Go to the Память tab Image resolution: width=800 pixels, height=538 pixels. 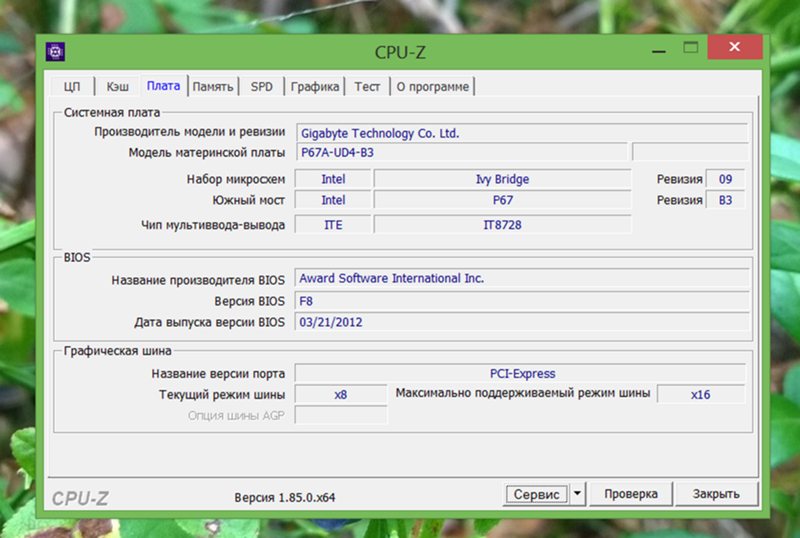coord(213,87)
